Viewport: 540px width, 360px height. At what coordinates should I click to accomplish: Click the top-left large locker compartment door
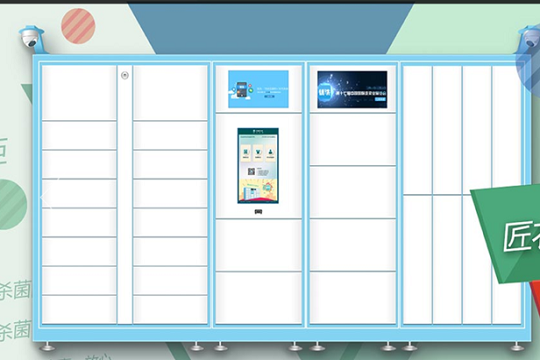[79, 92]
